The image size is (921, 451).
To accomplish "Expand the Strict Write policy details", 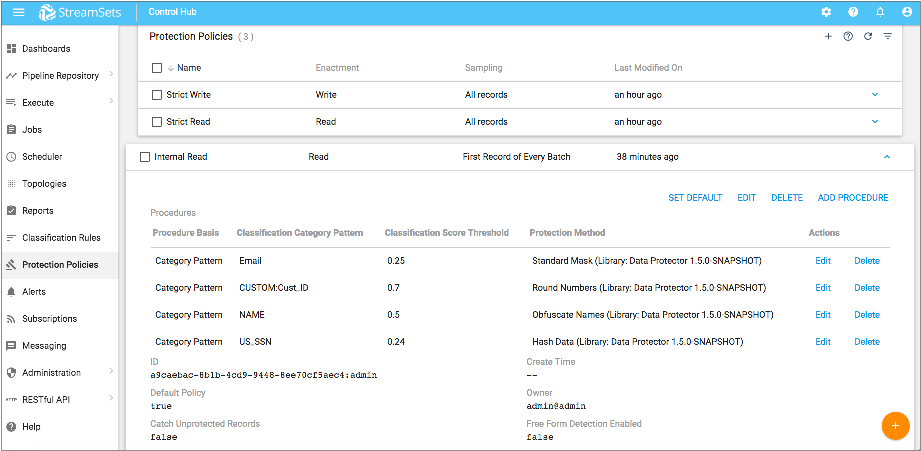I will 875,95.
